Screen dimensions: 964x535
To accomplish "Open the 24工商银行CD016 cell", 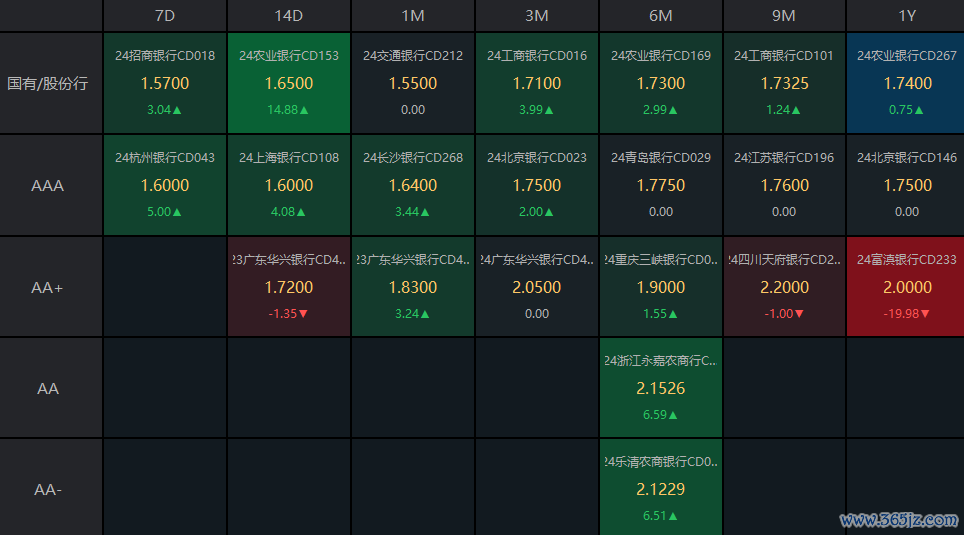I will coord(537,83).
